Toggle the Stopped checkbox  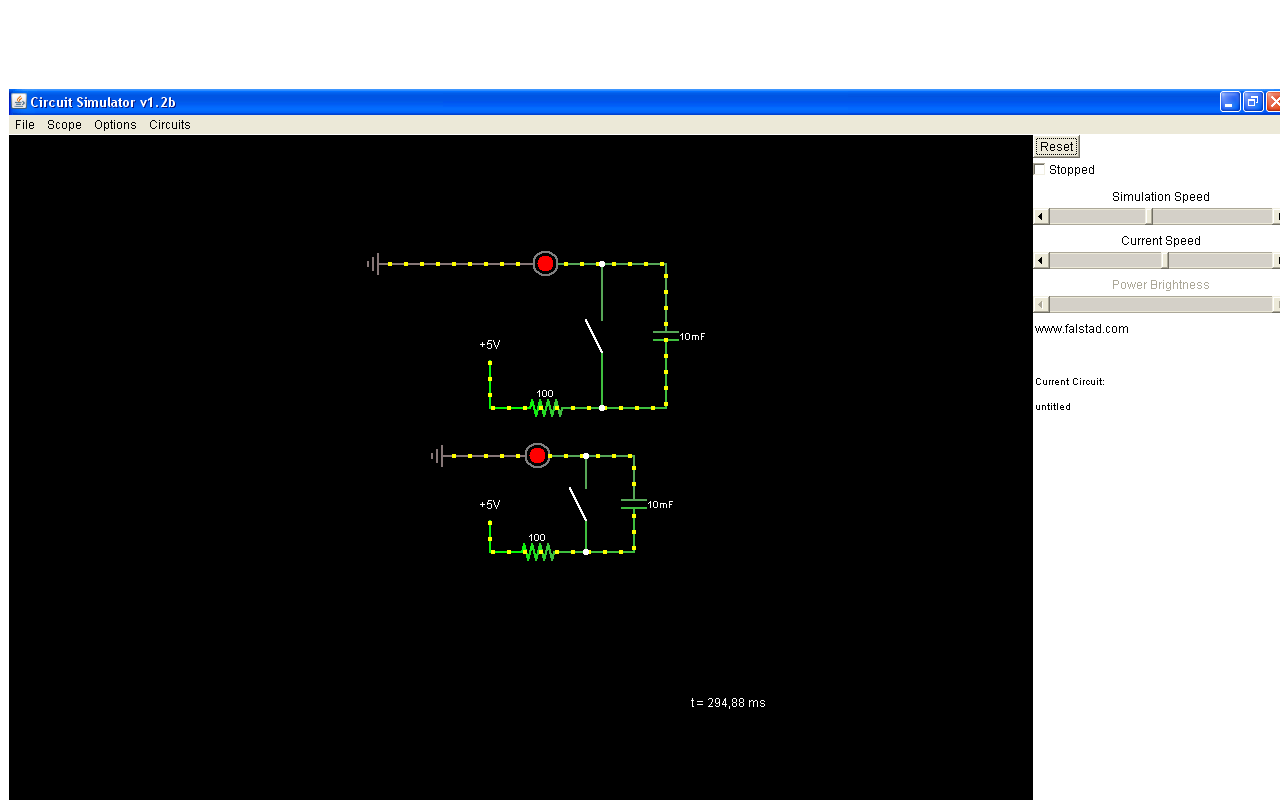coord(1040,170)
